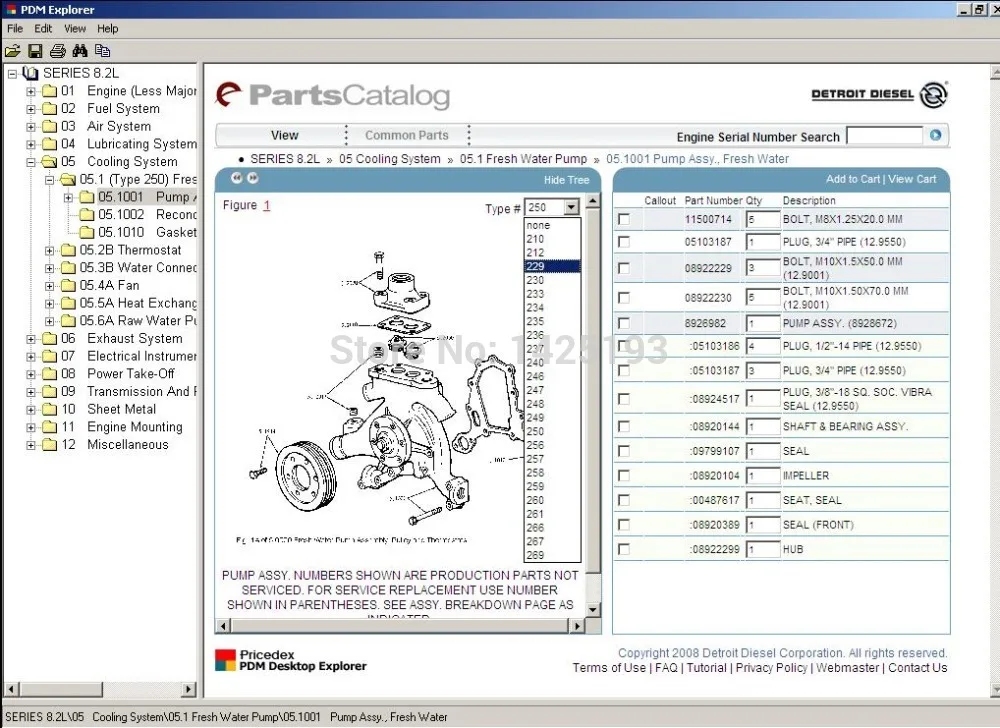Click the figure panel horizontal scrollbar
The width and height of the screenshot is (1000, 728).
click(x=400, y=626)
